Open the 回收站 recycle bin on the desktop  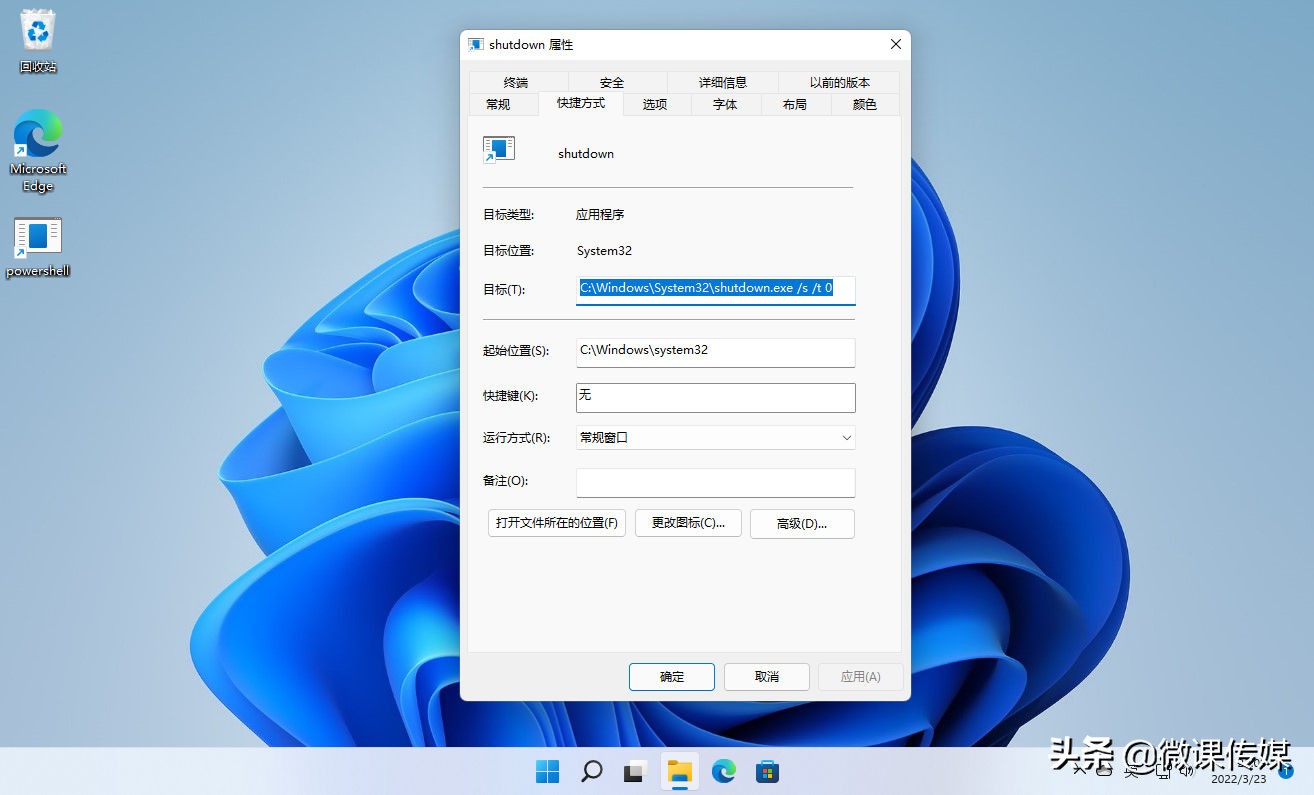click(x=37, y=30)
